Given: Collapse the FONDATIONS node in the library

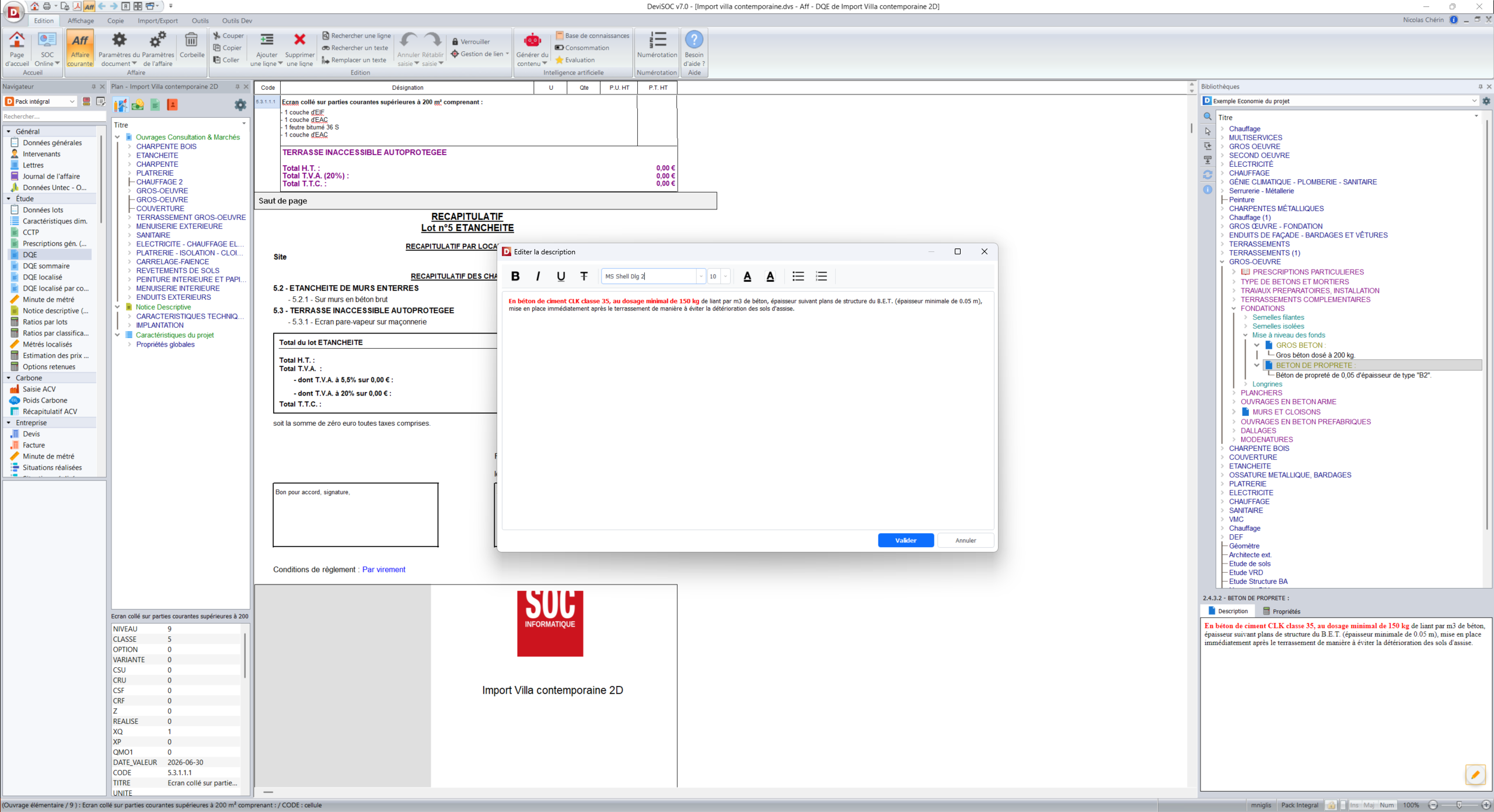Looking at the screenshot, I should pos(1234,309).
